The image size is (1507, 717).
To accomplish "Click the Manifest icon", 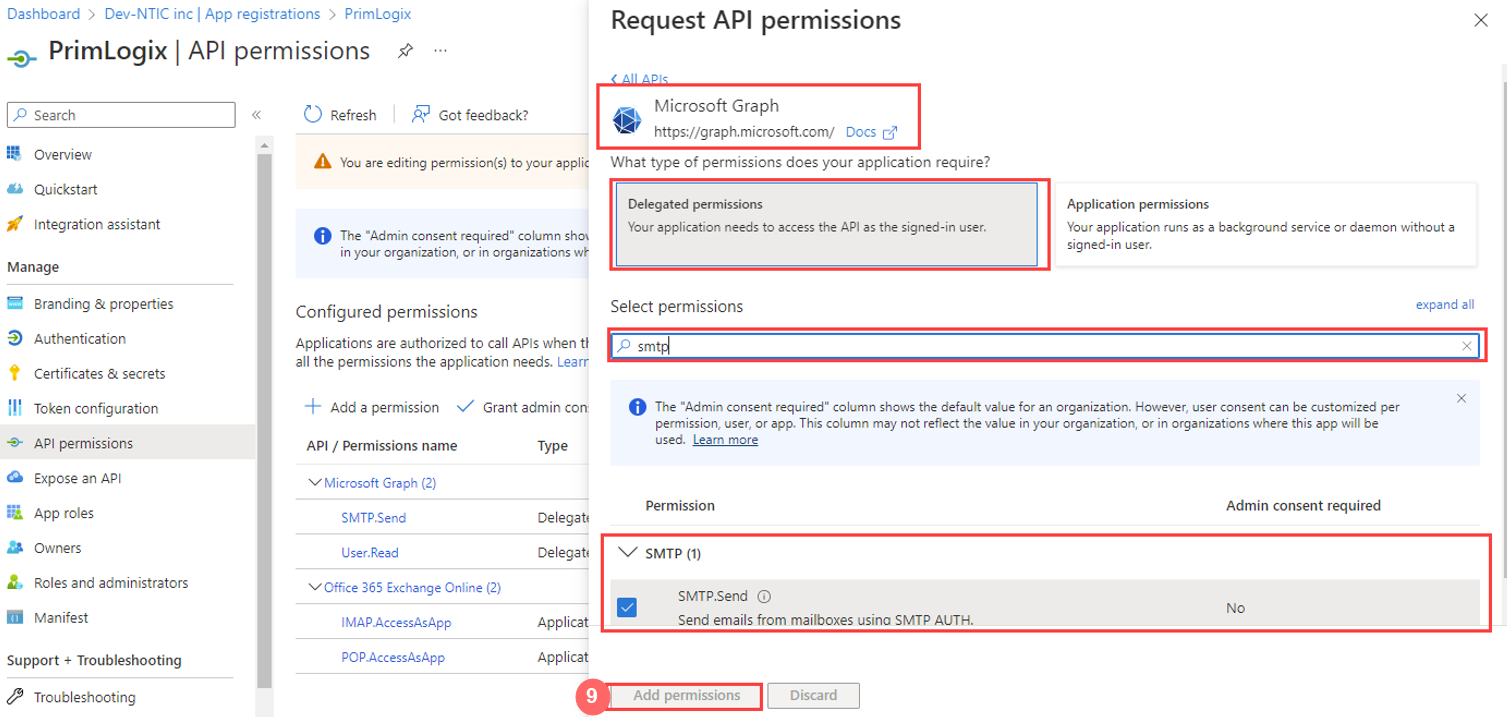I will click(x=15, y=617).
